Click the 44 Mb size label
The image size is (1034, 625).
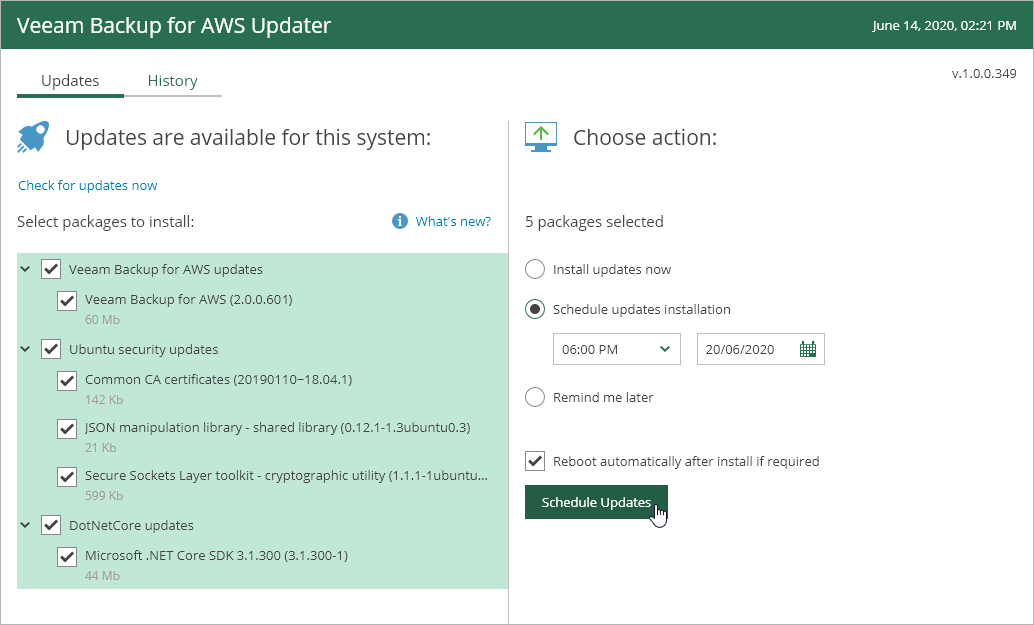(x=102, y=576)
